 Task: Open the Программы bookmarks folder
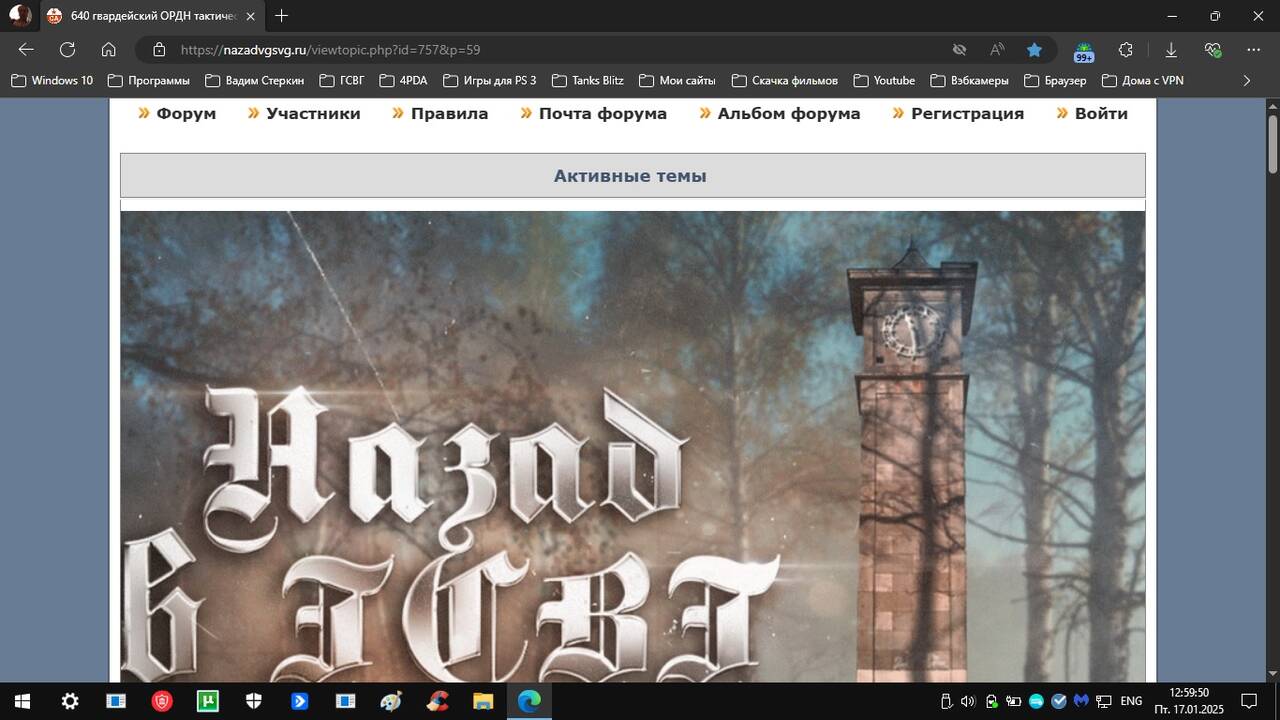(x=149, y=80)
